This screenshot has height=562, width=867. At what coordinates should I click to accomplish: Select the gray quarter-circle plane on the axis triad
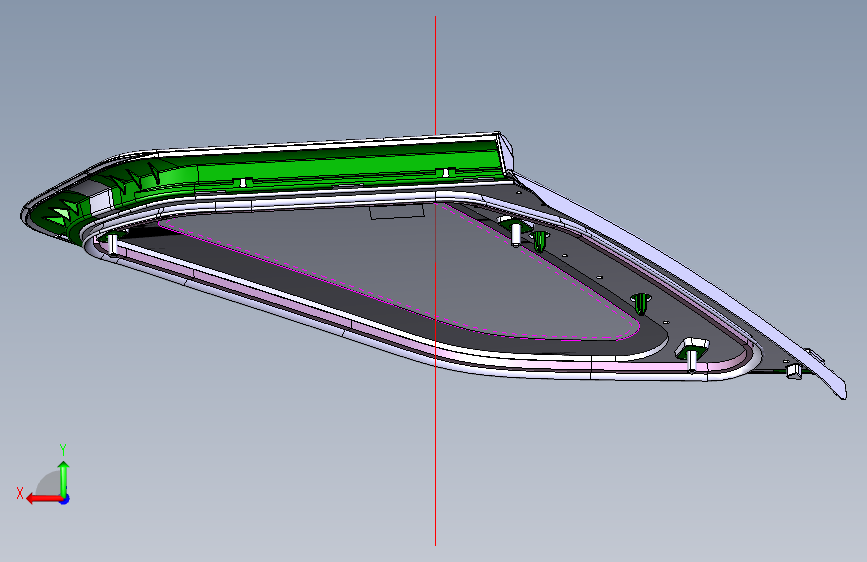pos(49,483)
